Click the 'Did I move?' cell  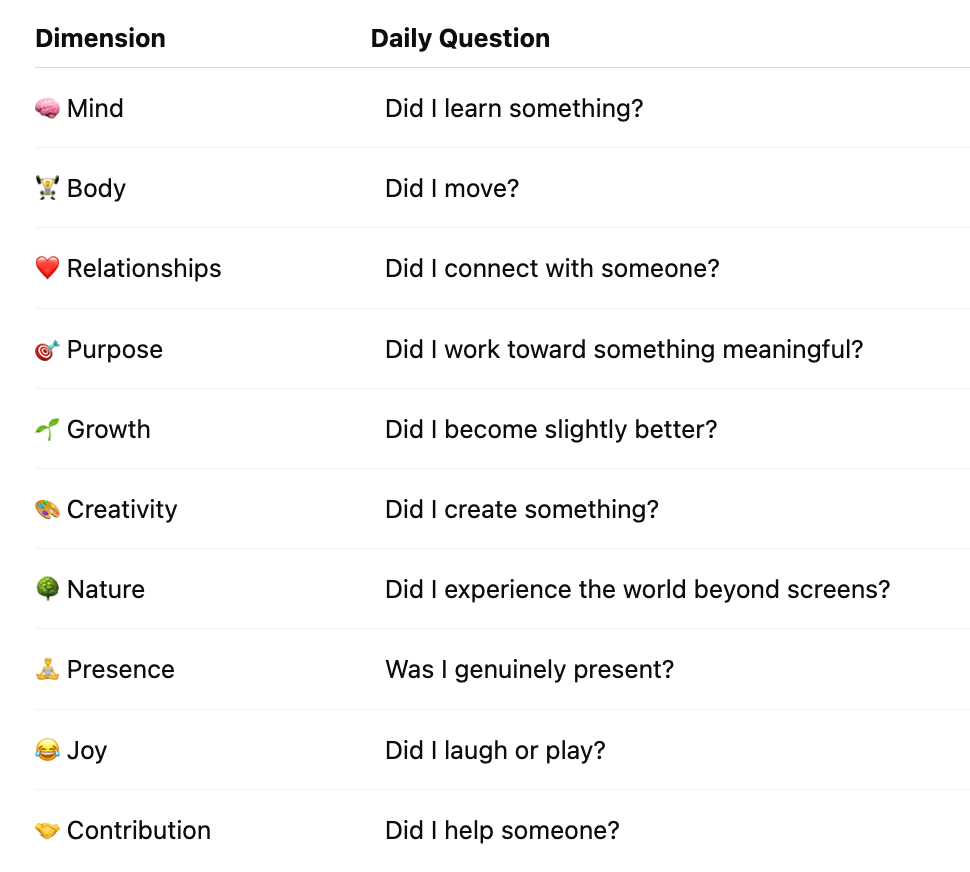click(452, 188)
